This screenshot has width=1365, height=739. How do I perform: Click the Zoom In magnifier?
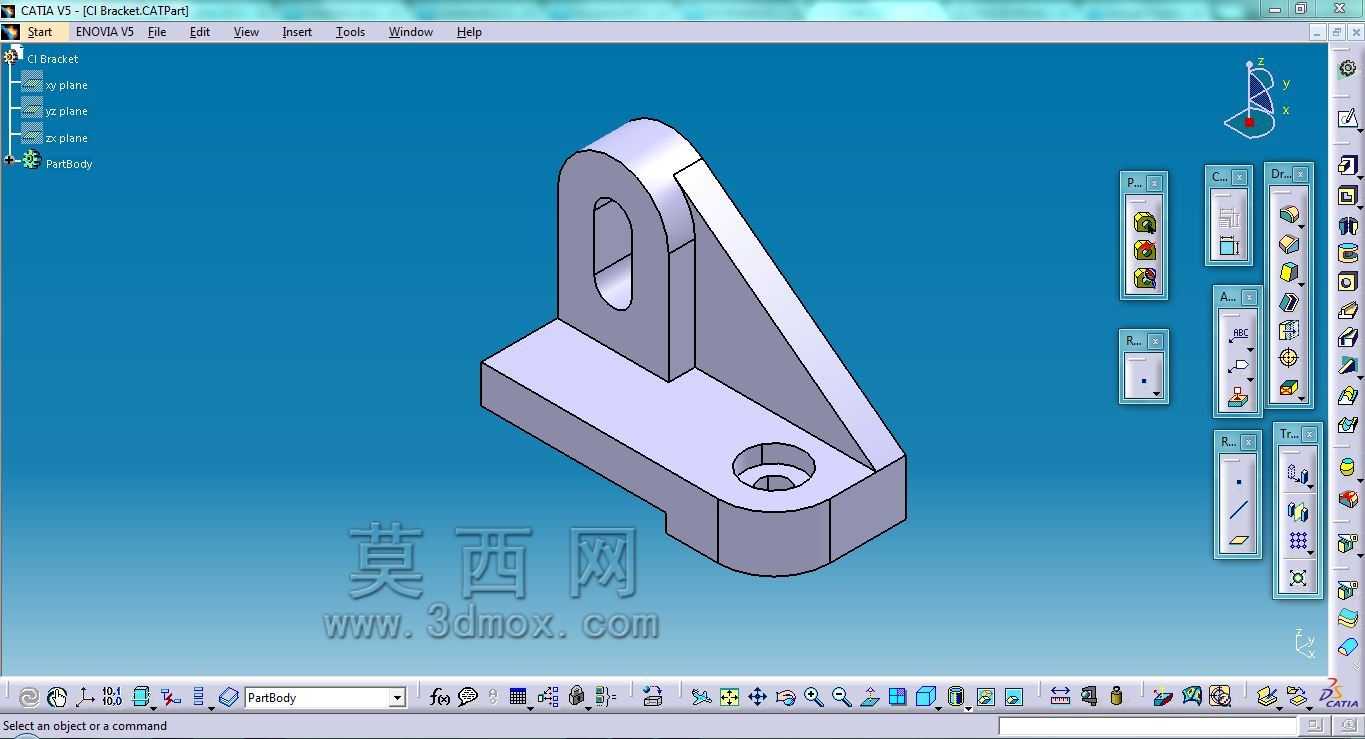tap(813, 697)
